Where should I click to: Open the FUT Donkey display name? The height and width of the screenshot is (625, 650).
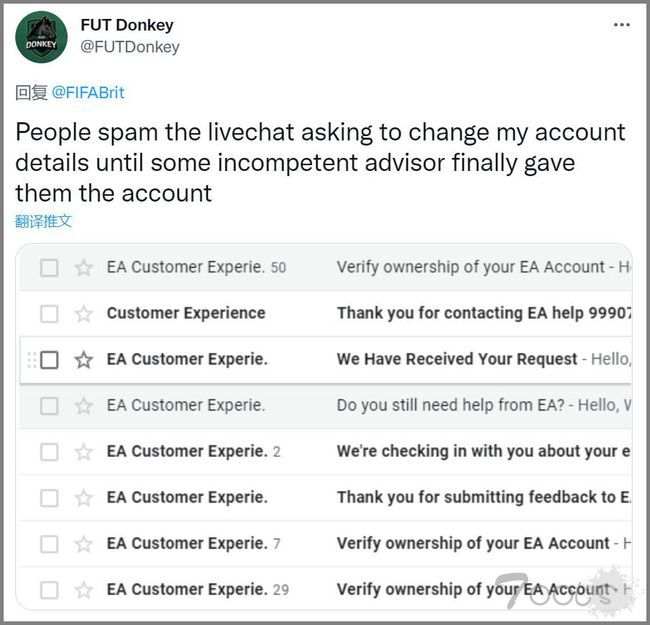129,25
